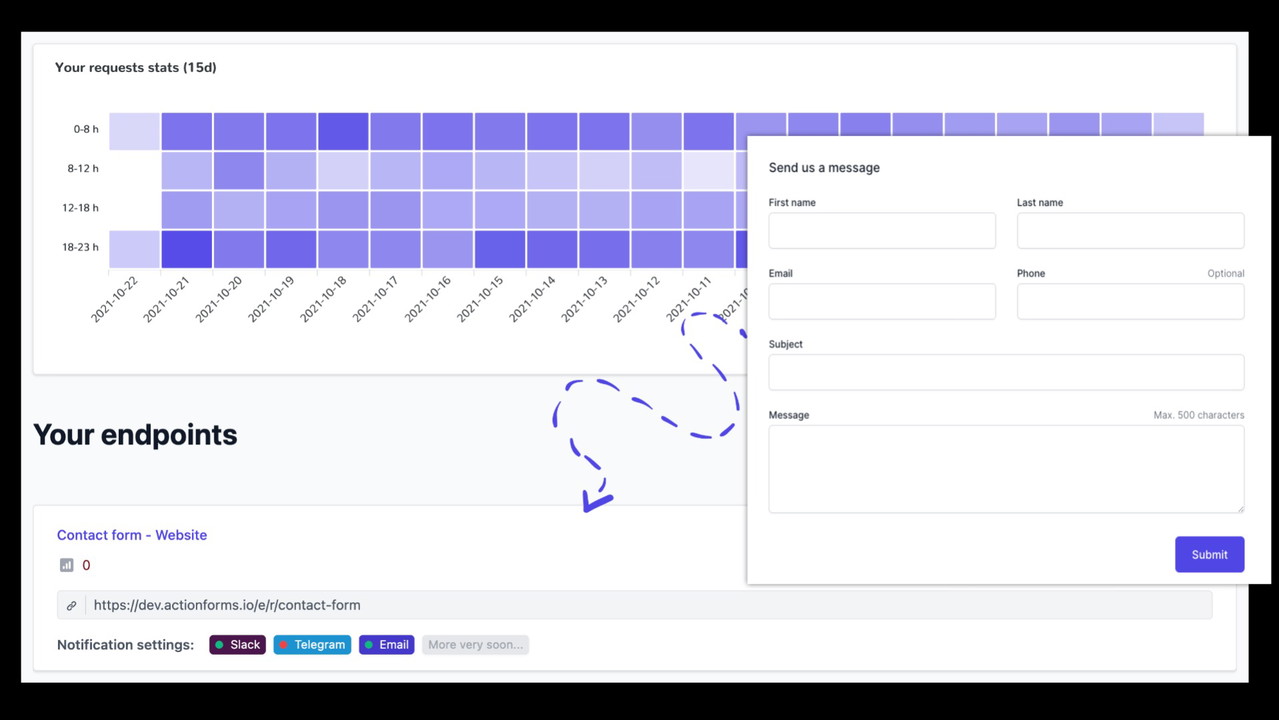The image size is (1279, 720).
Task: Click the optional Phone input field
Action: pos(1130,302)
